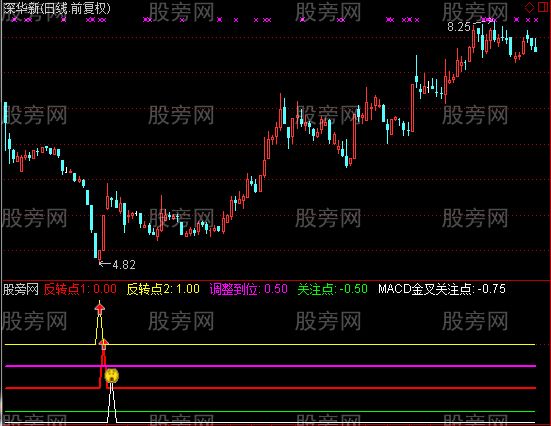Select the chart title 深华新(日线,前复权)

tap(57, 8)
